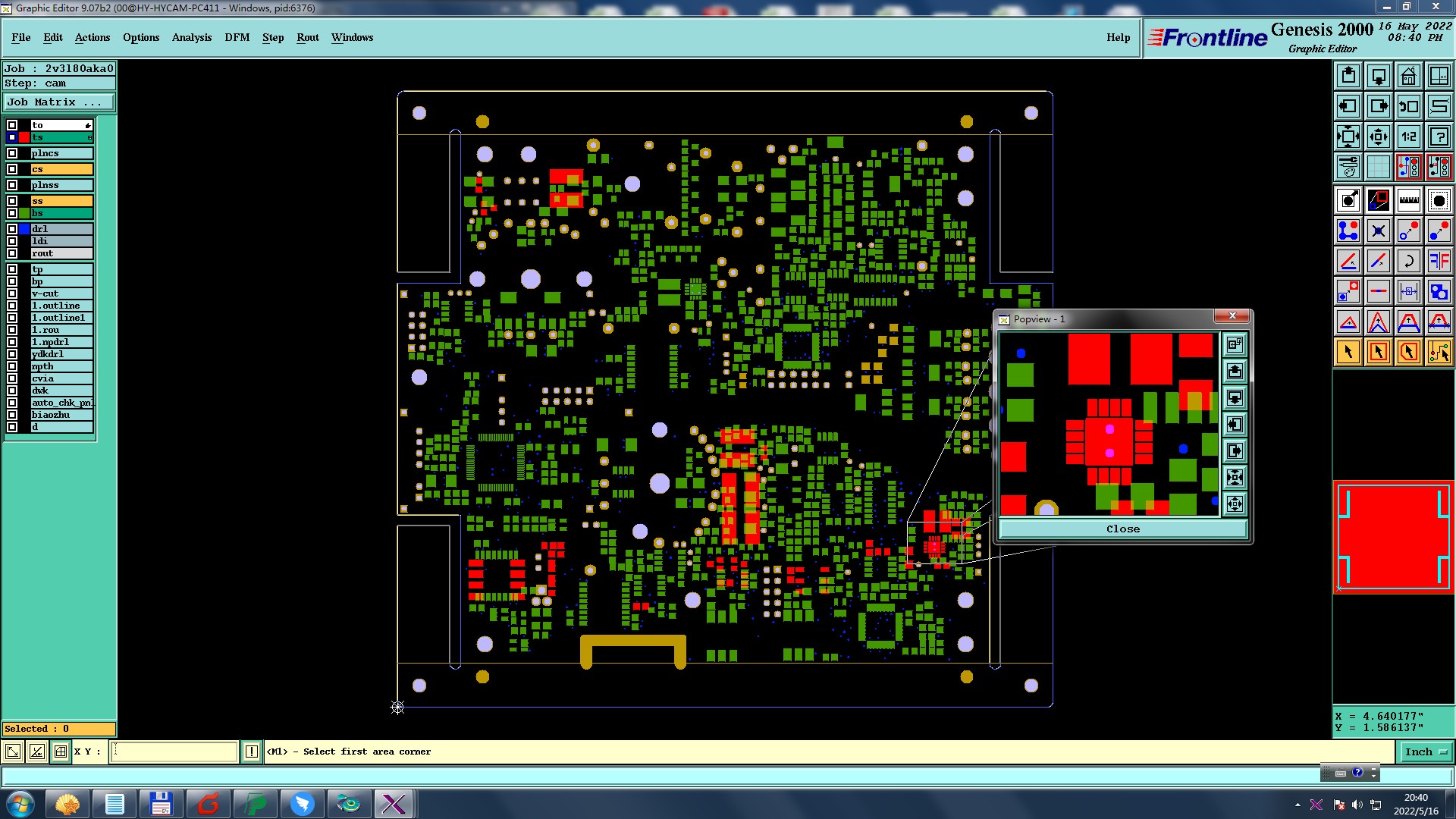The width and height of the screenshot is (1456, 819).
Task: Click the zoom out arrows-outward icon
Action: tap(1379, 136)
